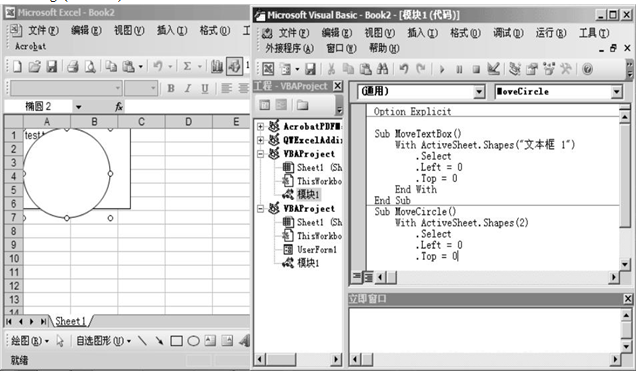Toggle Folders button in project panel
The height and width of the screenshot is (371, 636).
302,105
